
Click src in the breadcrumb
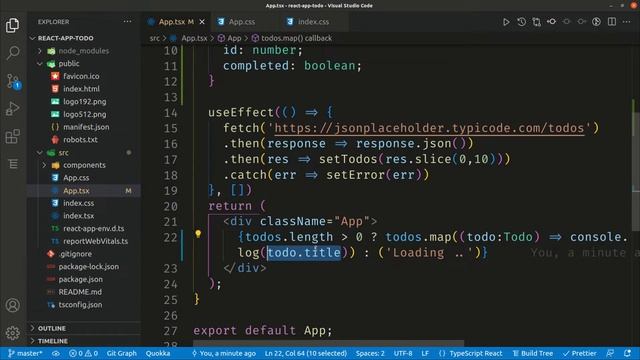click(x=155, y=38)
